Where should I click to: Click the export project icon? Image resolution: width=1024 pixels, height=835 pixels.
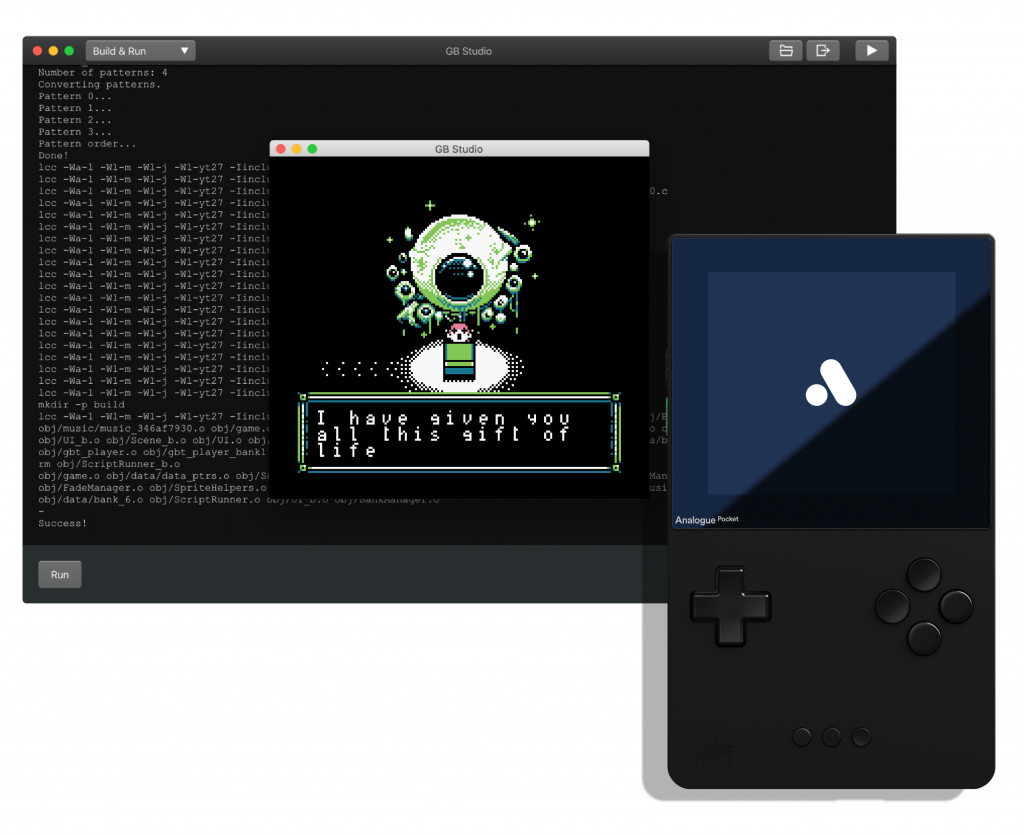tap(823, 51)
